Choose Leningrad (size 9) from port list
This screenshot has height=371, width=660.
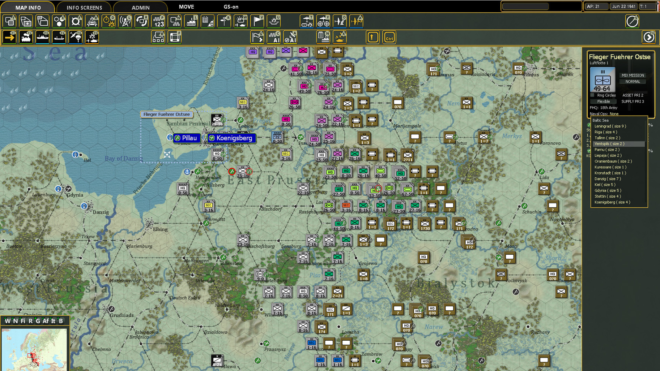click(618, 126)
